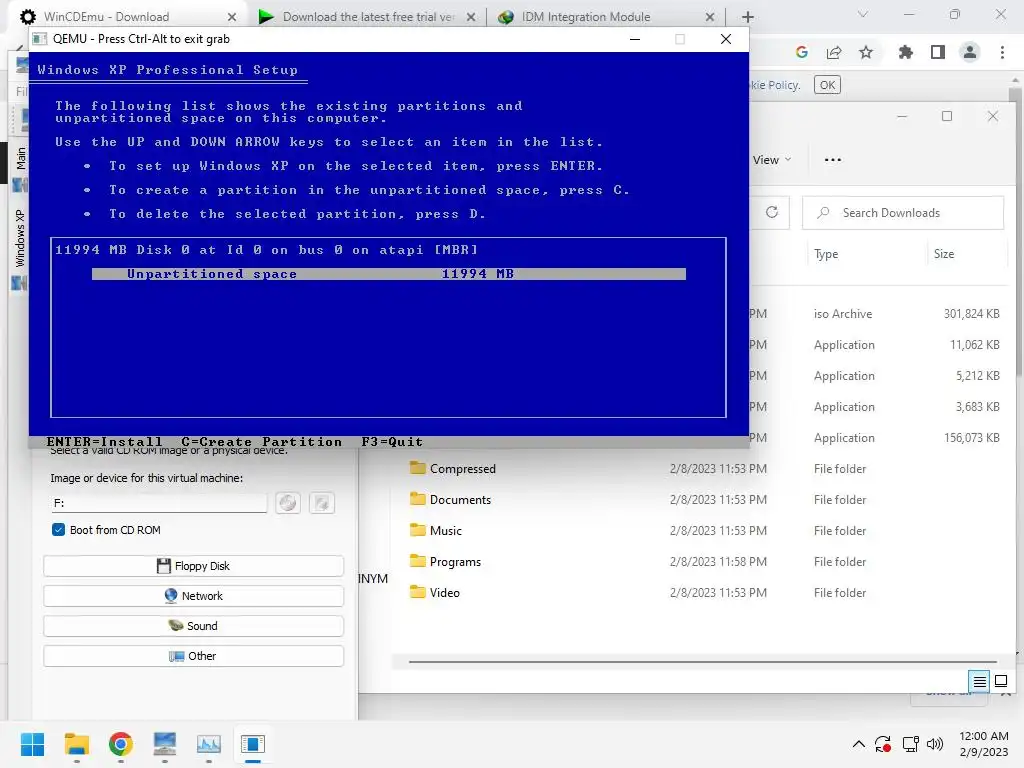The width and height of the screenshot is (1024, 768).
Task: Open the volume speaker tray icon
Action: tap(935, 744)
